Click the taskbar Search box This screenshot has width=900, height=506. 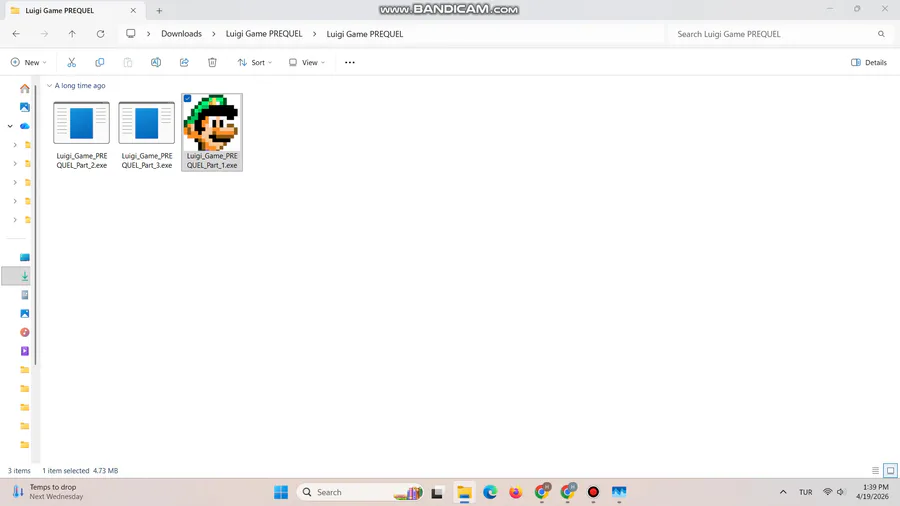360,492
